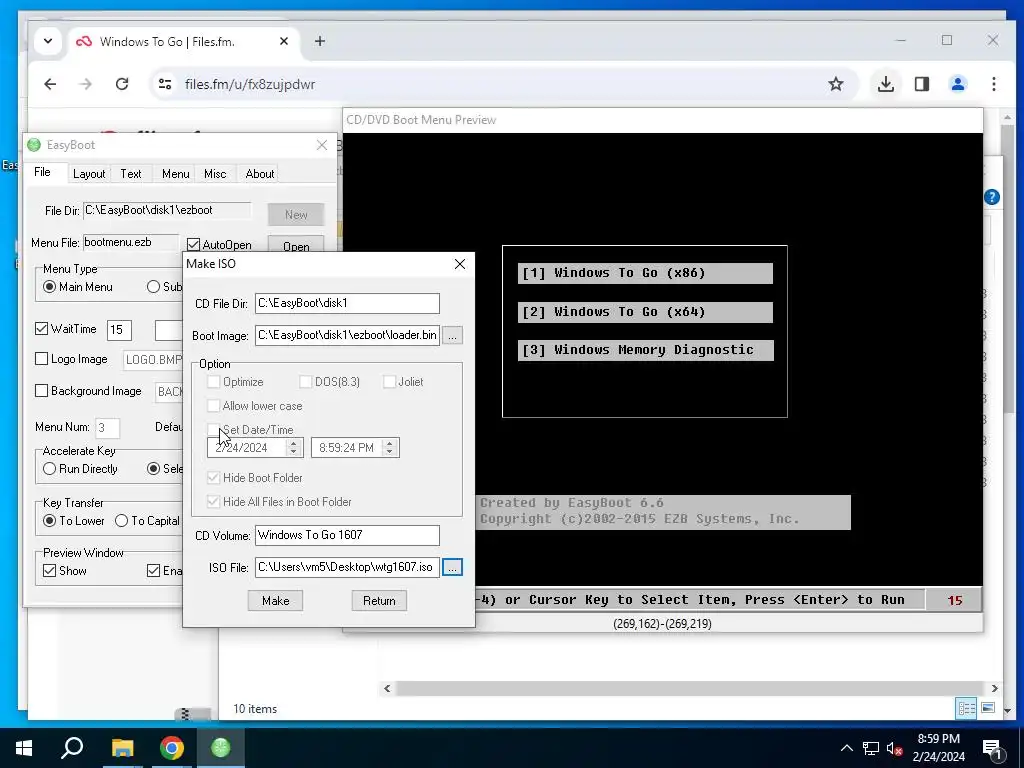Toggle Hide All Files in Boot Folder

tap(214, 502)
